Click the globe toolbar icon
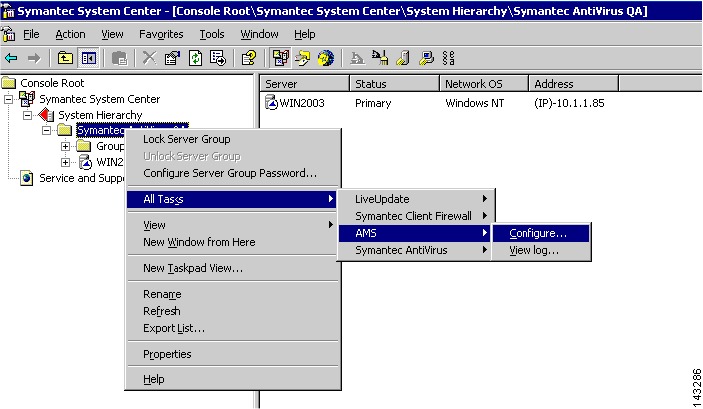 point(326,58)
